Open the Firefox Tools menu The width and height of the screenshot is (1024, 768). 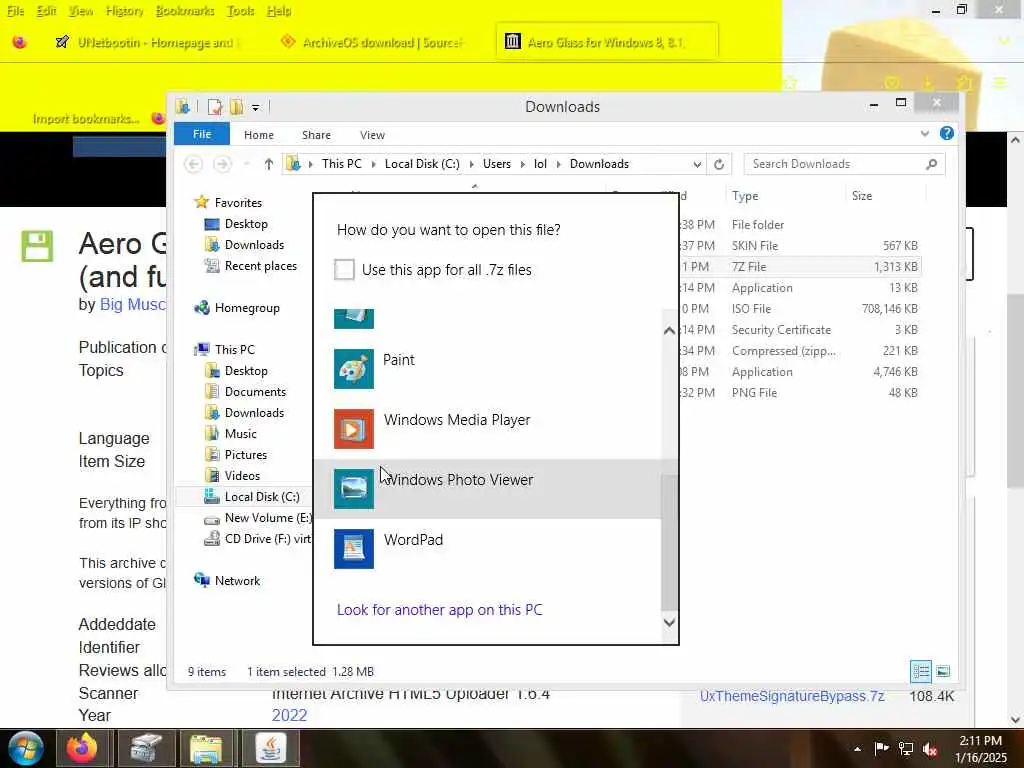point(240,10)
